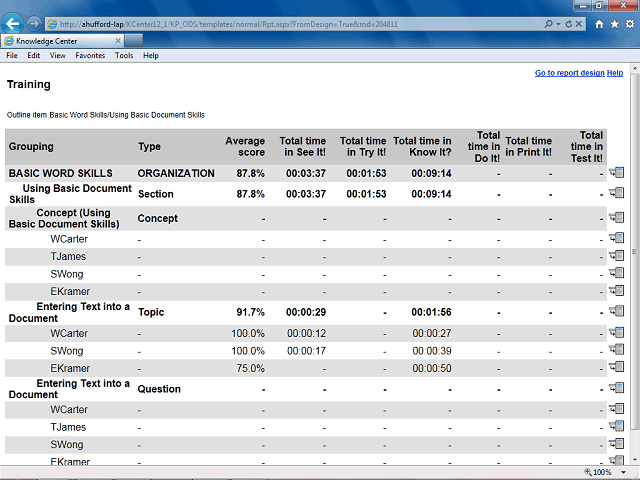Click the browser Forward arrow button
The height and width of the screenshot is (480, 640).
click(x=34, y=24)
